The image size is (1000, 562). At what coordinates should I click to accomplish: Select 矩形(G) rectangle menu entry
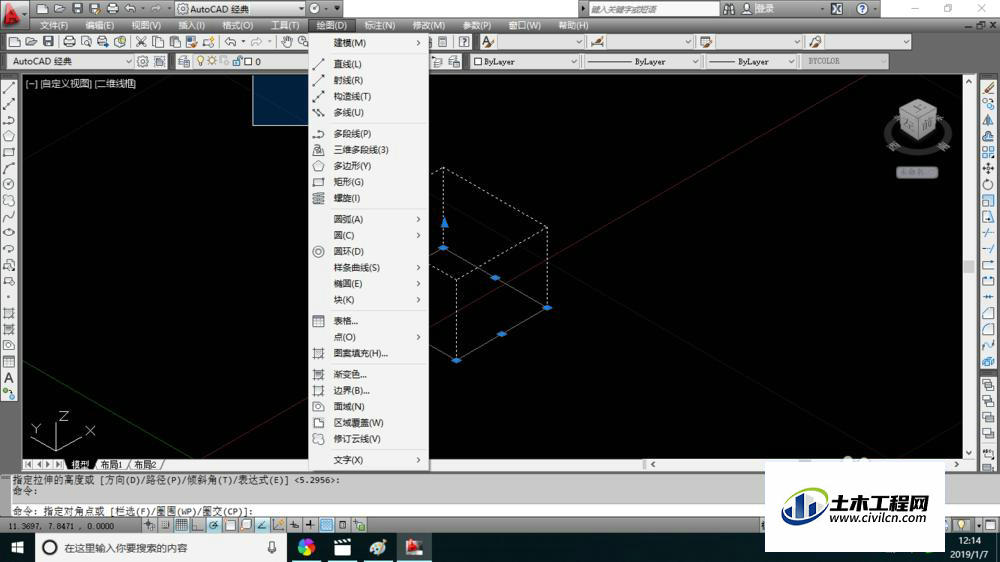pyautogui.click(x=368, y=182)
